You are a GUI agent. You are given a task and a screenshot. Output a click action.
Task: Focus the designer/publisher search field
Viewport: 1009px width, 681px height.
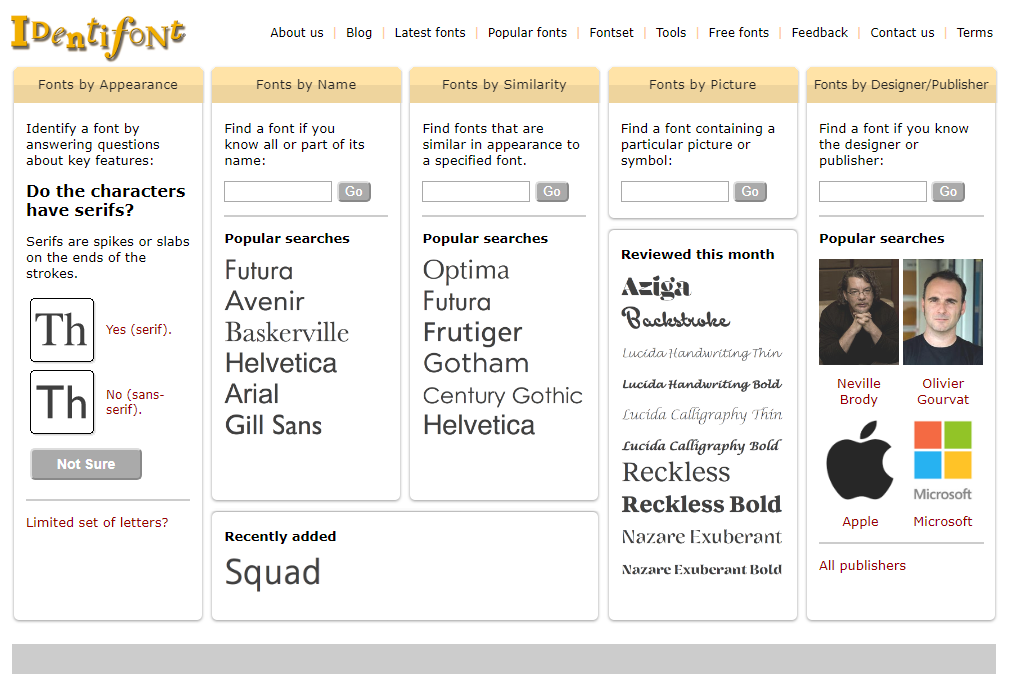click(873, 192)
